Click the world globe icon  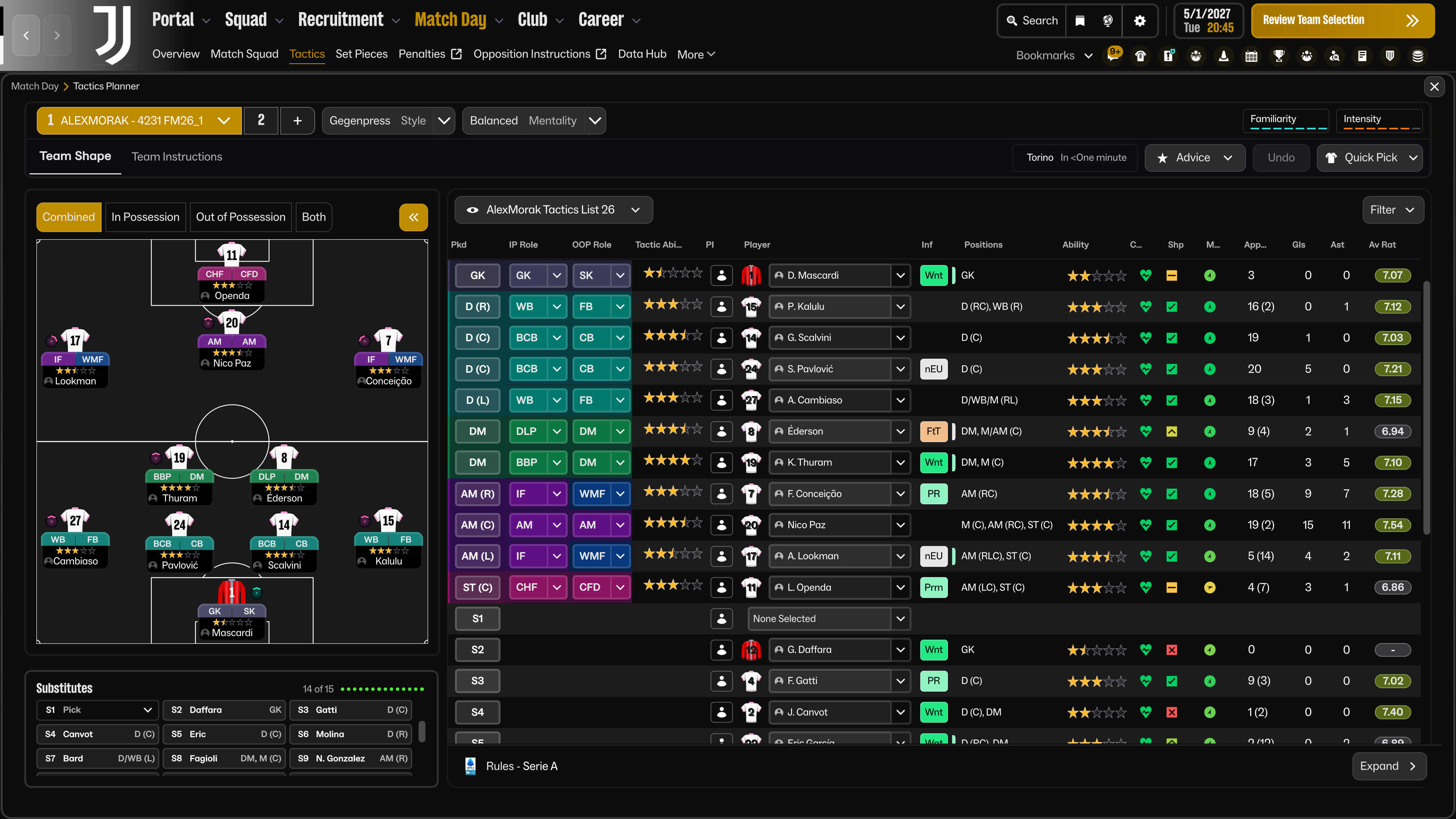point(1107,21)
